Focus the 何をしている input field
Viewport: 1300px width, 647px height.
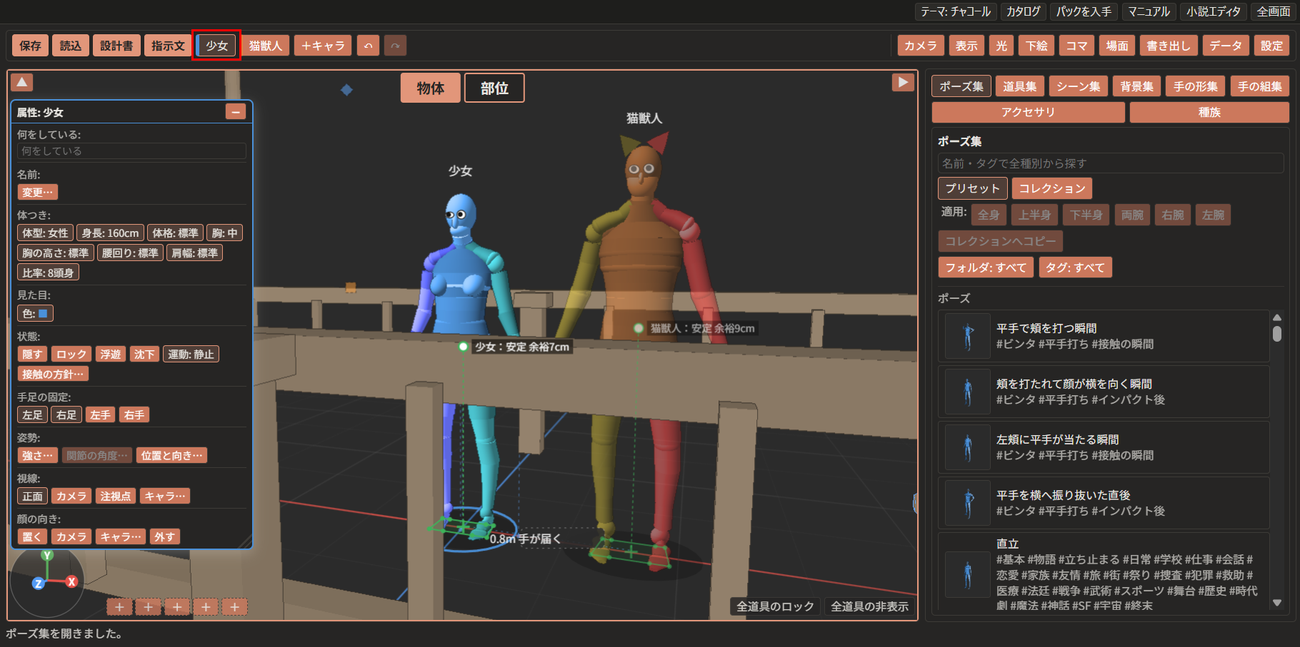tap(132, 151)
